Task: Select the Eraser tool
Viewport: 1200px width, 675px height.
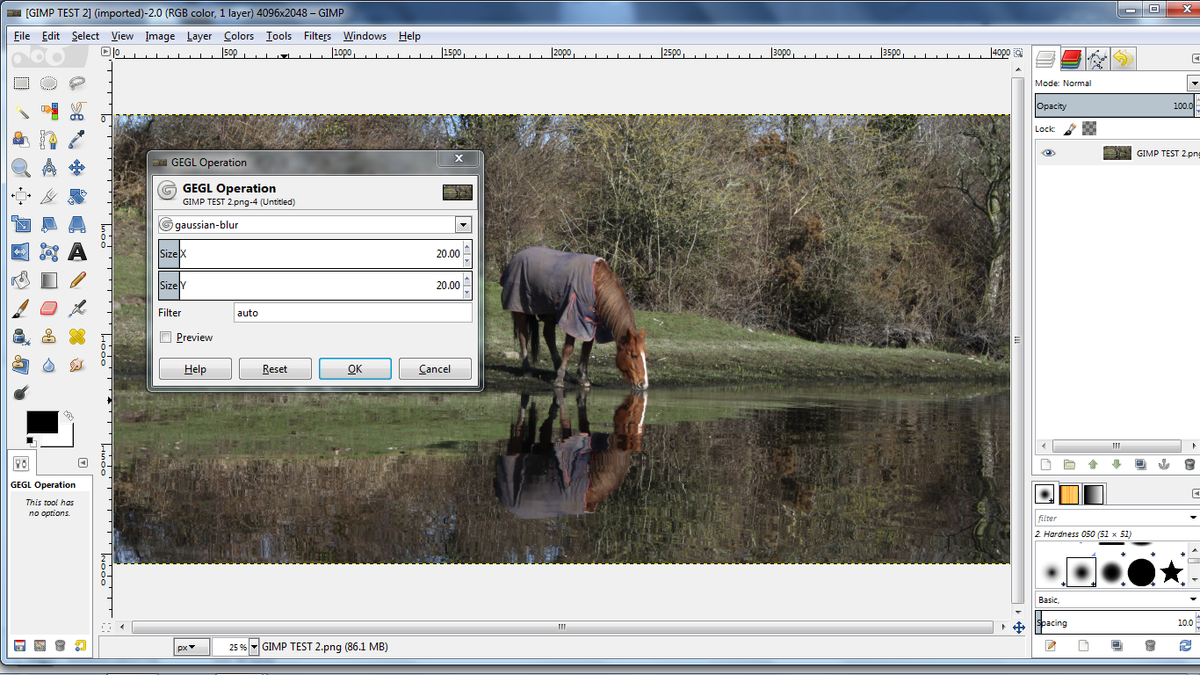Action: click(x=48, y=308)
